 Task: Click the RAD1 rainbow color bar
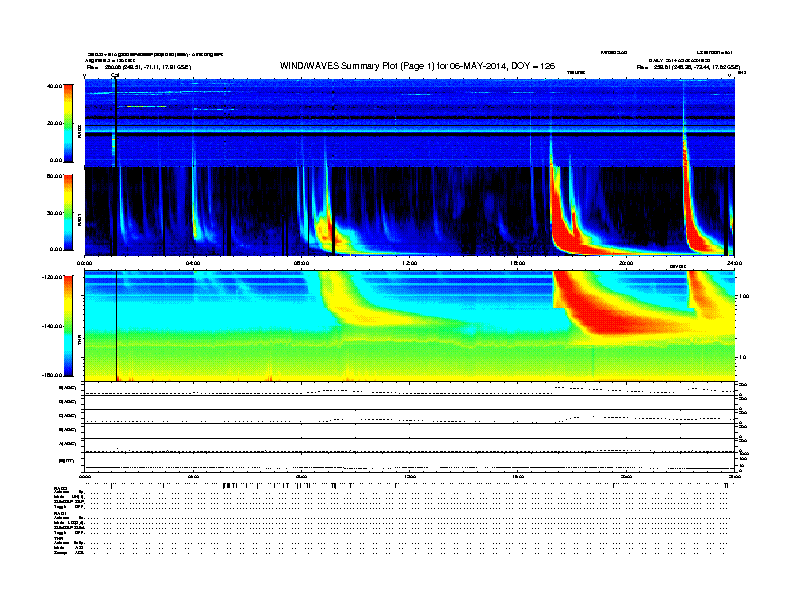pos(68,212)
